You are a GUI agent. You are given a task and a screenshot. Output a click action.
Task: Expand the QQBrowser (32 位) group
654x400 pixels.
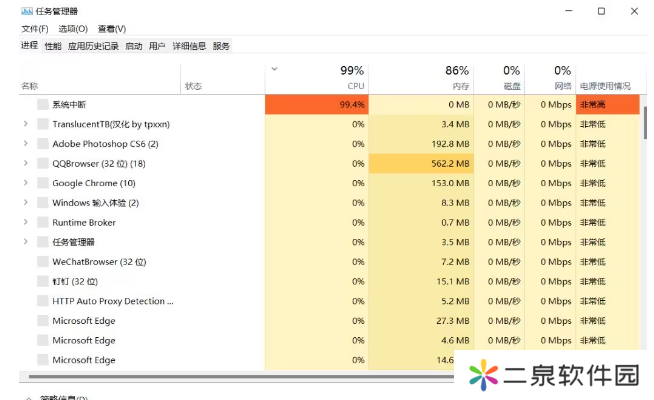tap(26, 163)
